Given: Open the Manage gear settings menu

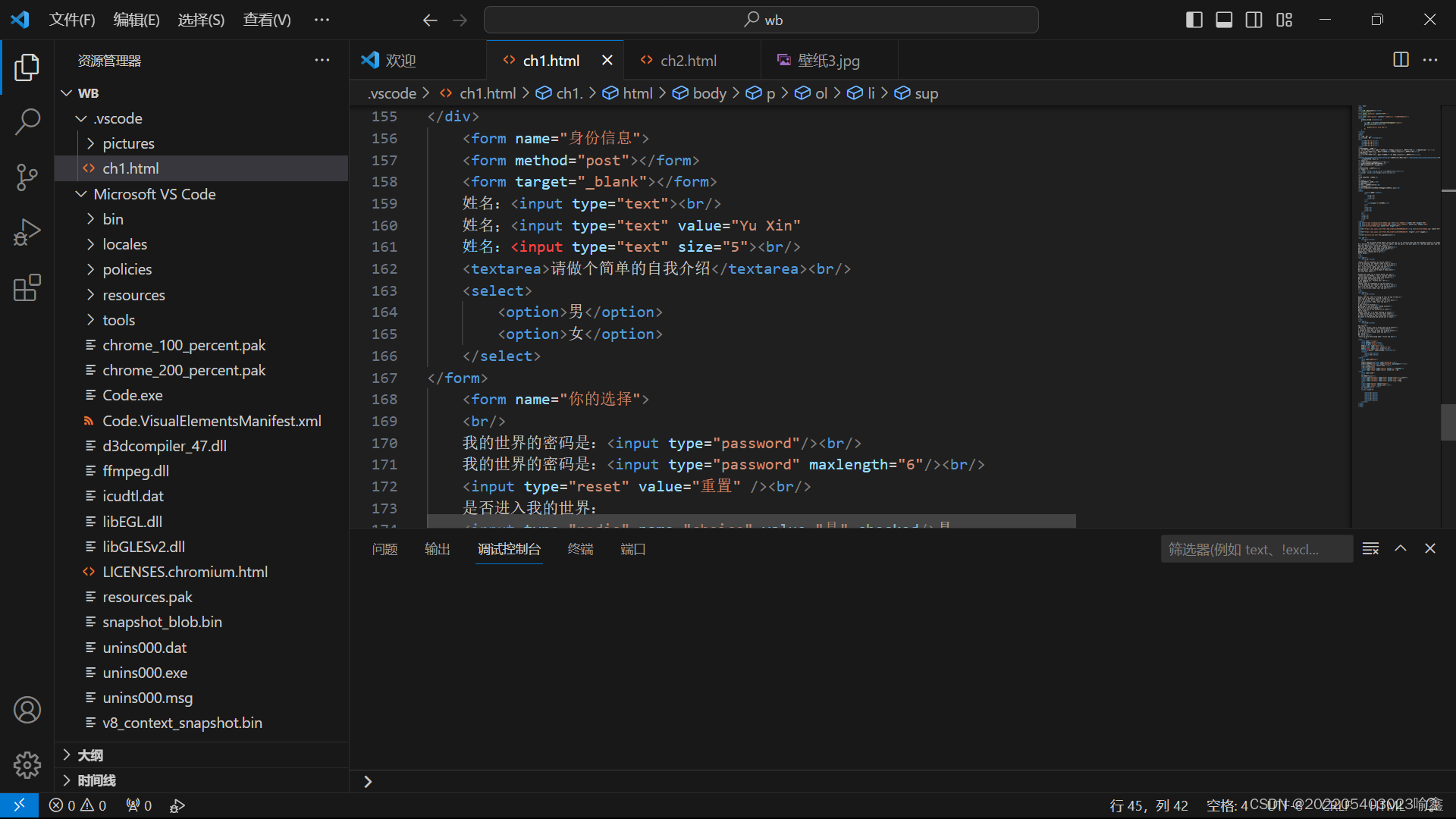Looking at the screenshot, I should pos(27,764).
